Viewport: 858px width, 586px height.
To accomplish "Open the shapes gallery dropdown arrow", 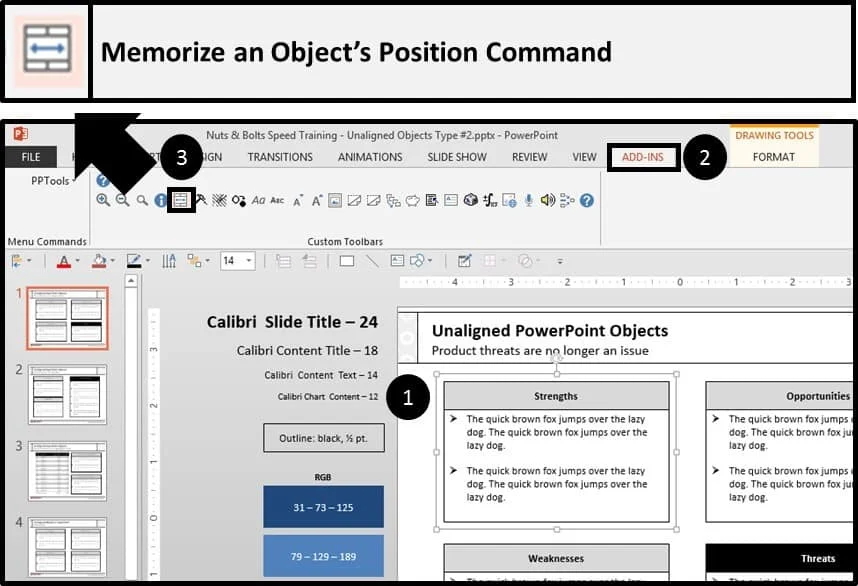I will point(430,261).
